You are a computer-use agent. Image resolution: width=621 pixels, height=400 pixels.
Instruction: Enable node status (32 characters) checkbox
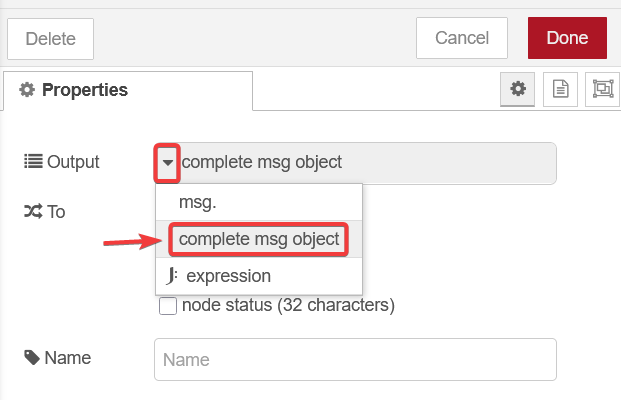[x=168, y=306]
